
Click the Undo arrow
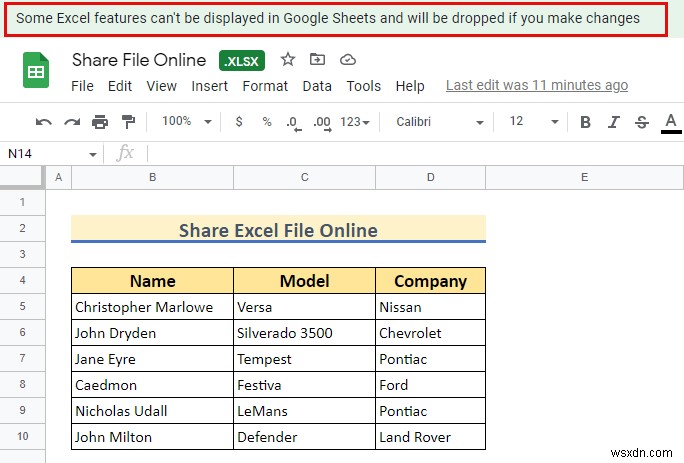point(44,122)
